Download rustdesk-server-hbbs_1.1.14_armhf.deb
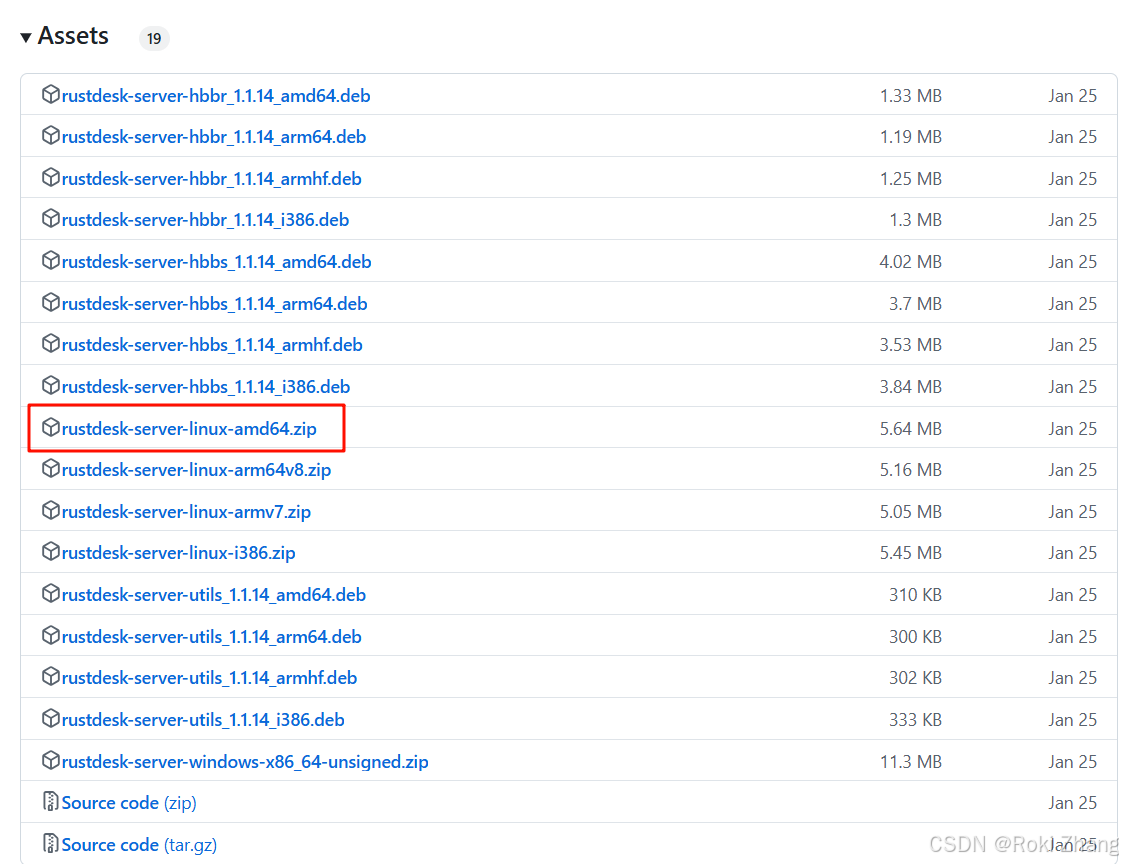 point(212,345)
